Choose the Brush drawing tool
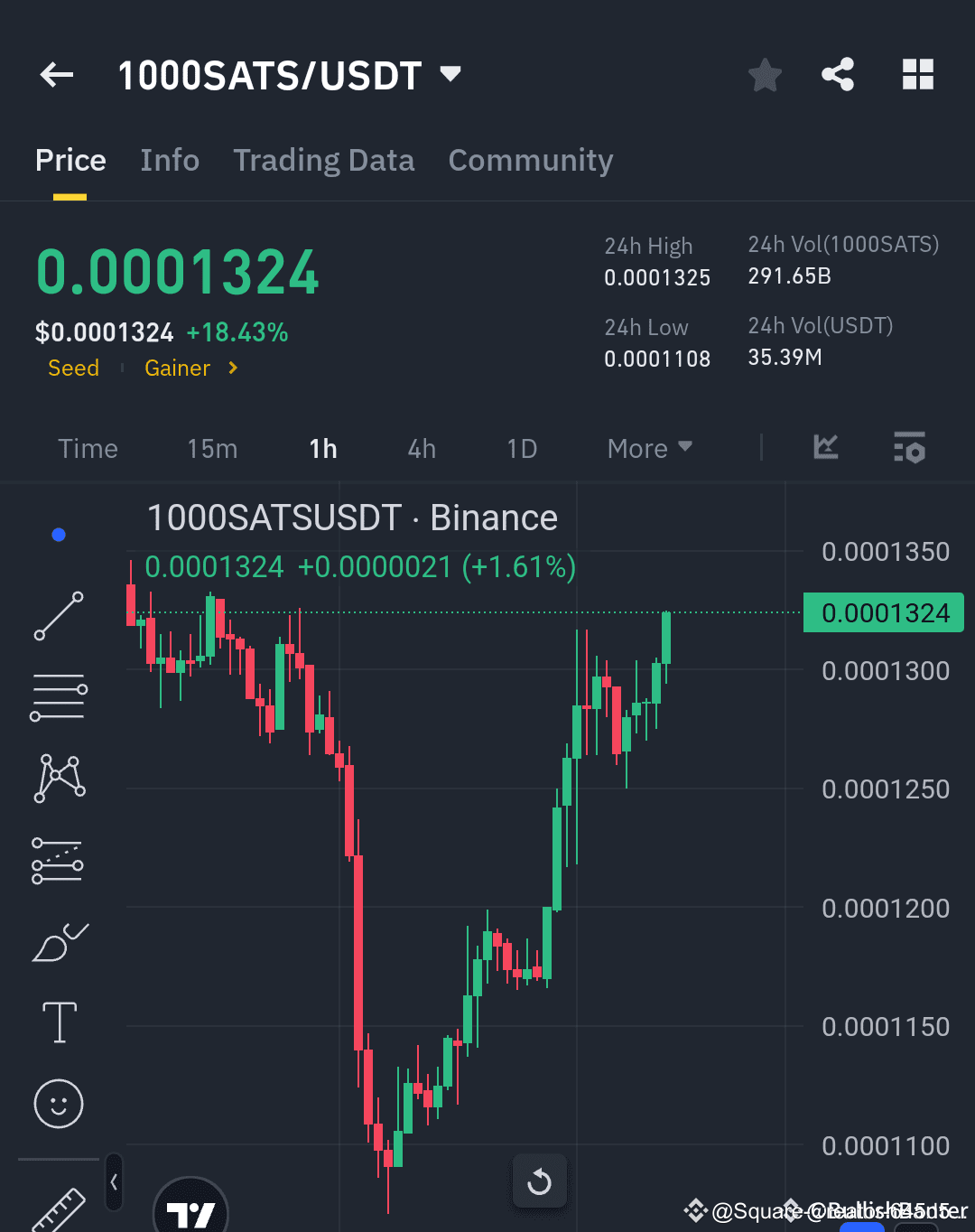The height and width of the screenshot is (1232, 975). pos(59,941)
